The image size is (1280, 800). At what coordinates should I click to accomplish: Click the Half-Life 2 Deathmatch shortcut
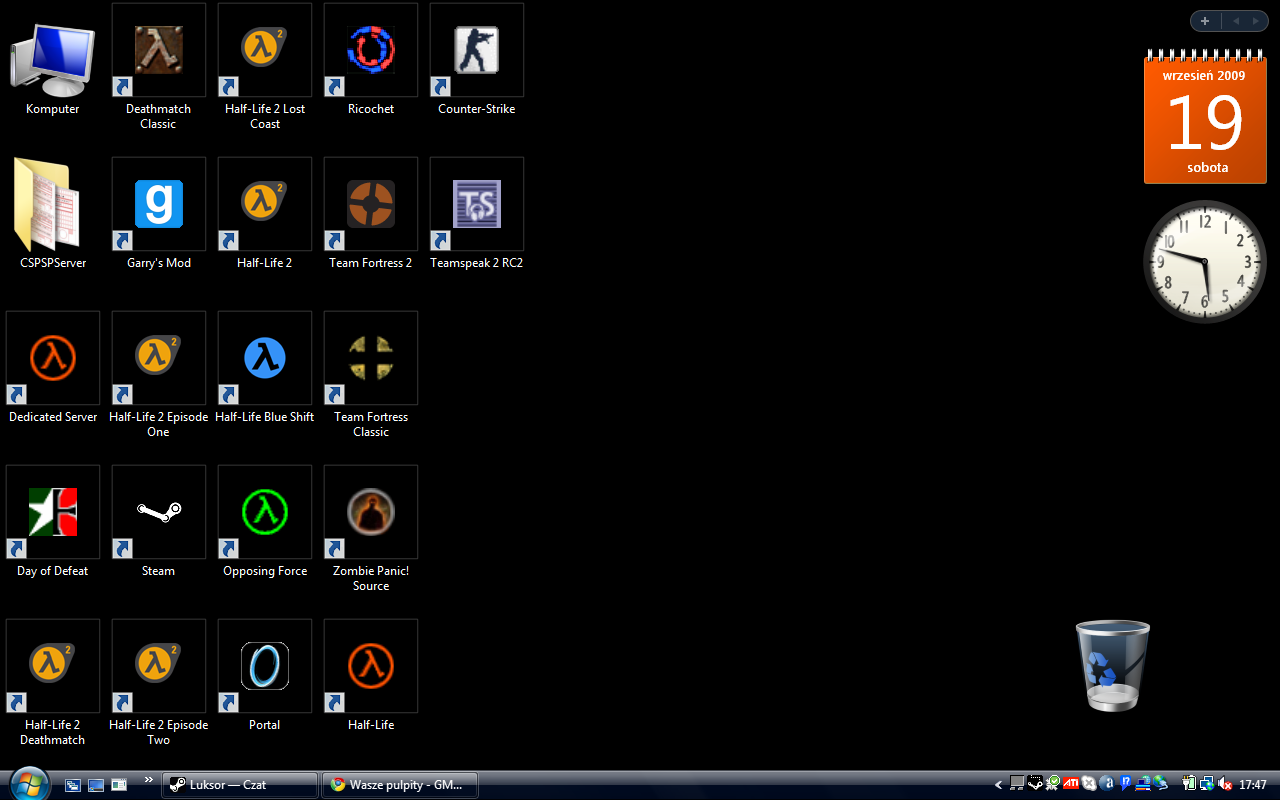tap(52, 683)
